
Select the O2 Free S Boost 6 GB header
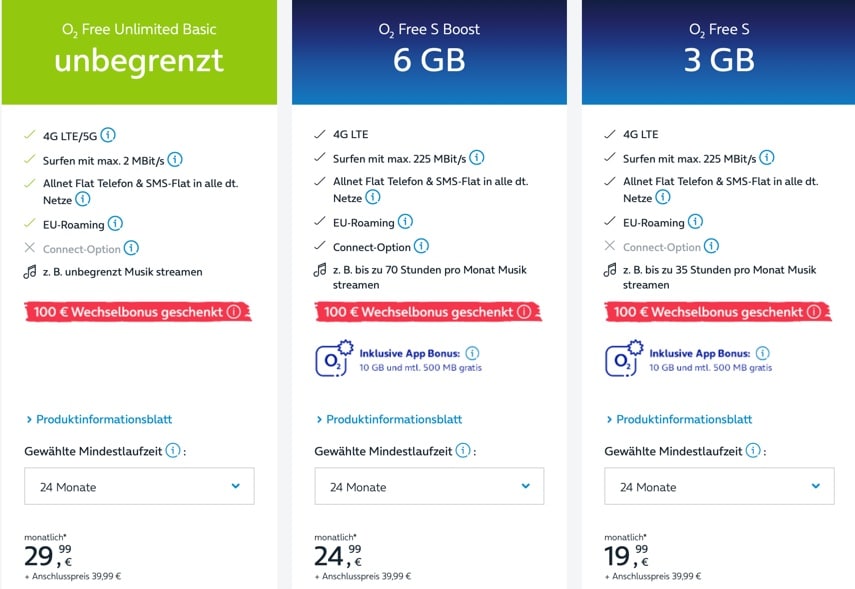(x=429, y=52)
